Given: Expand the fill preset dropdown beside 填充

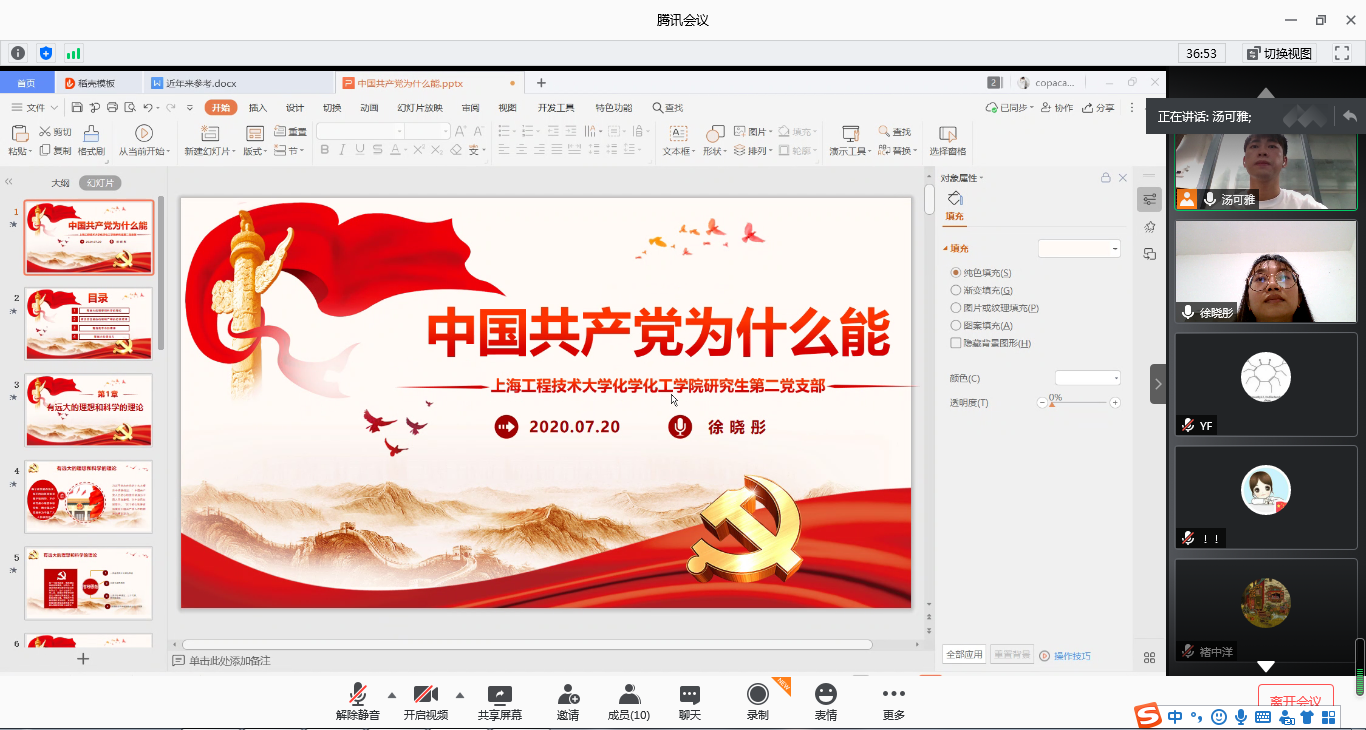Looking at the screenshot, I should (1079, 248).
